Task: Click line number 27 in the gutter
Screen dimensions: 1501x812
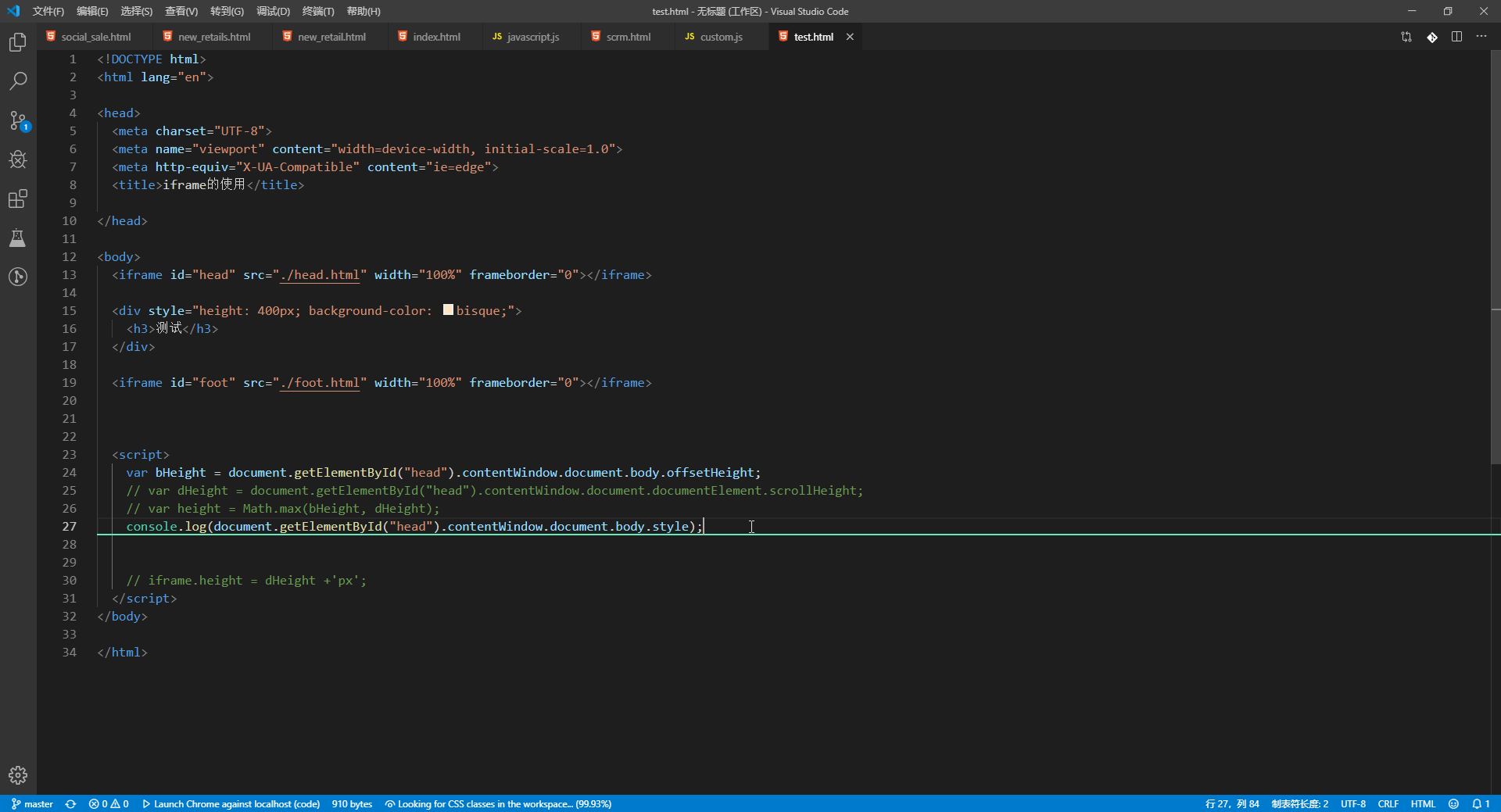Action: (69, 527)
